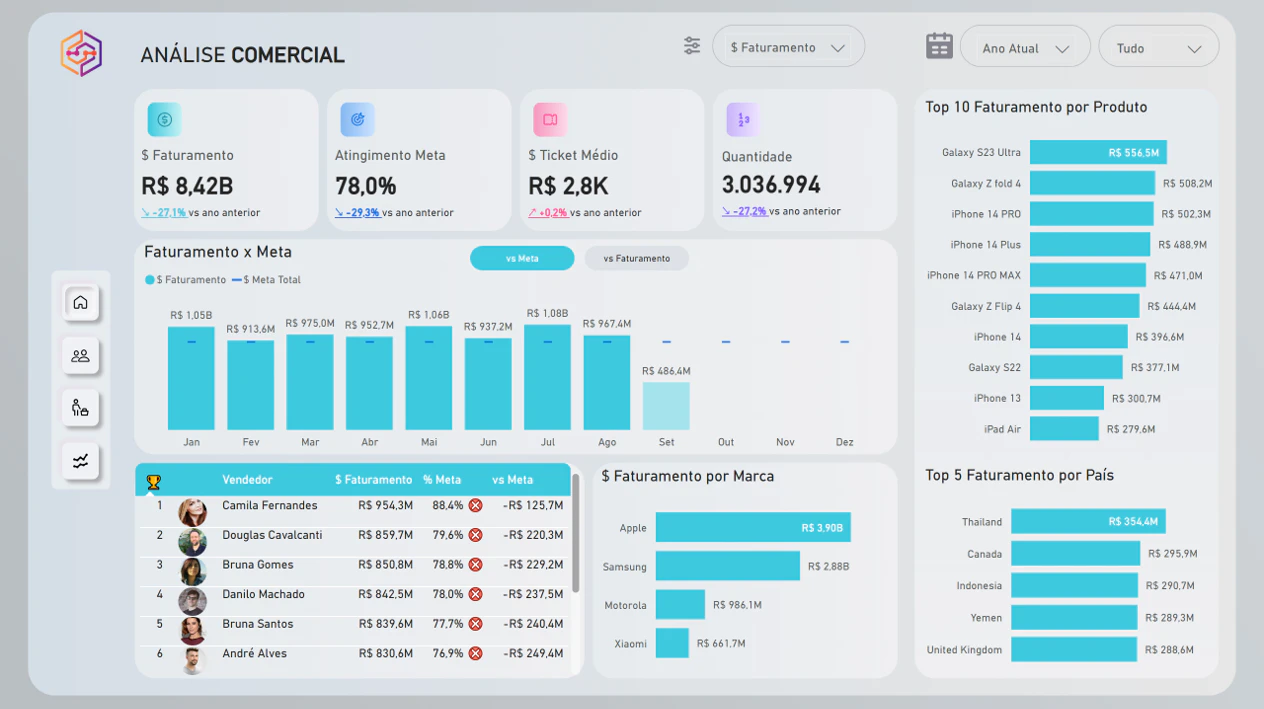Click the 78,0% Atingimento Meta value
Image resolution: width=1264 pixels, height=709 pixels.
366,186
